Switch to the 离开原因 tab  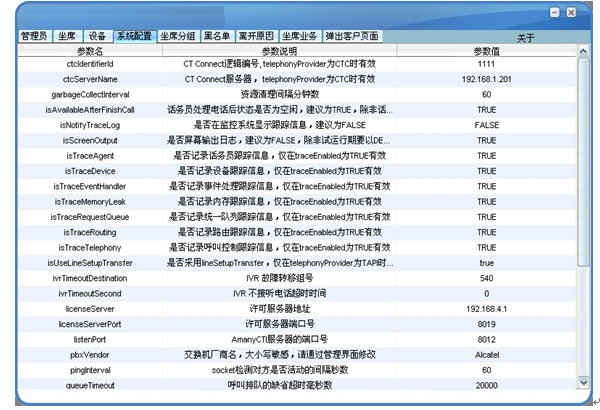coord(256,36)
